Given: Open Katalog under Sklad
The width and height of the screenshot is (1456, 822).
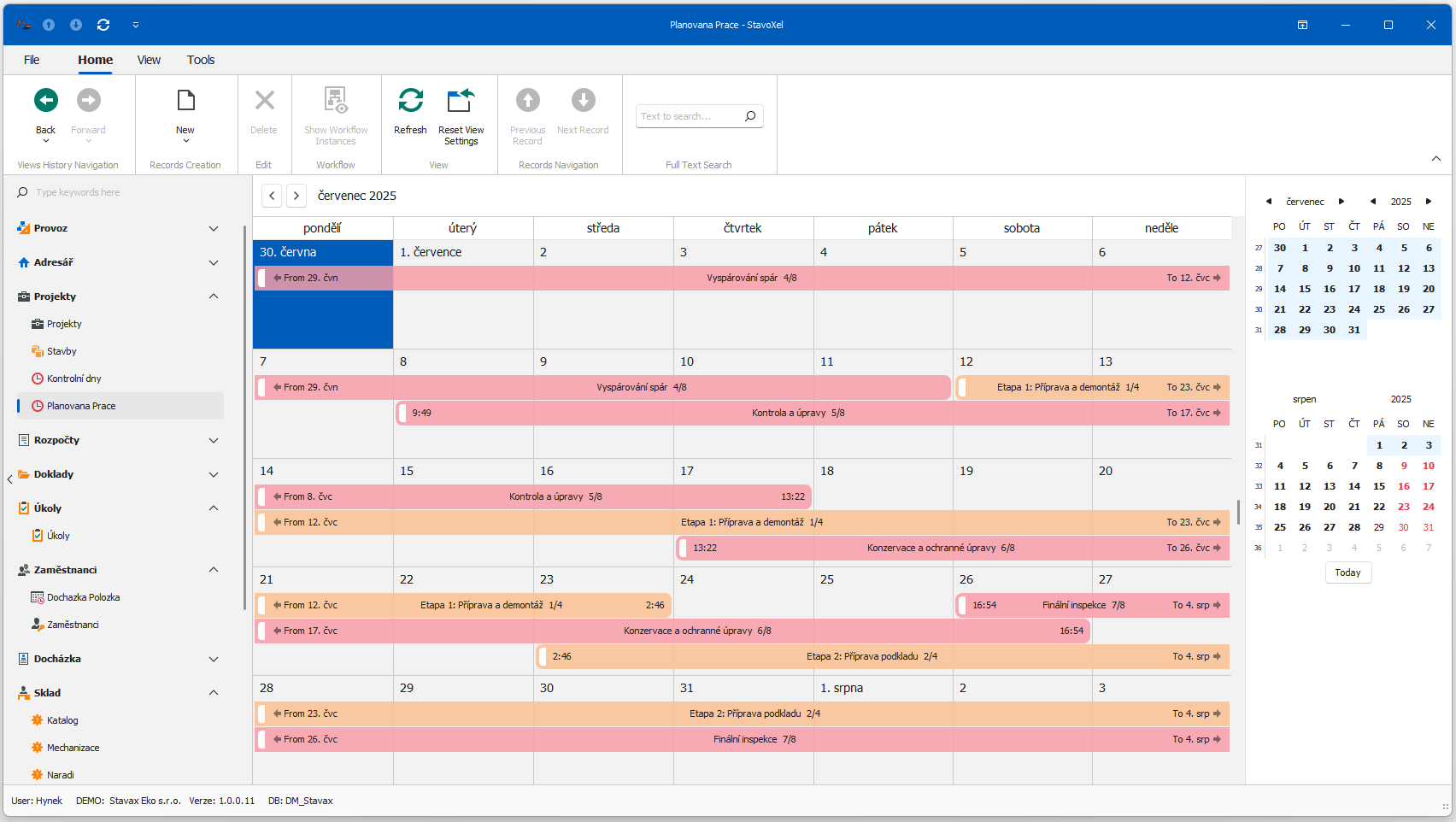Looking at the screenshot, I should 62,720.
